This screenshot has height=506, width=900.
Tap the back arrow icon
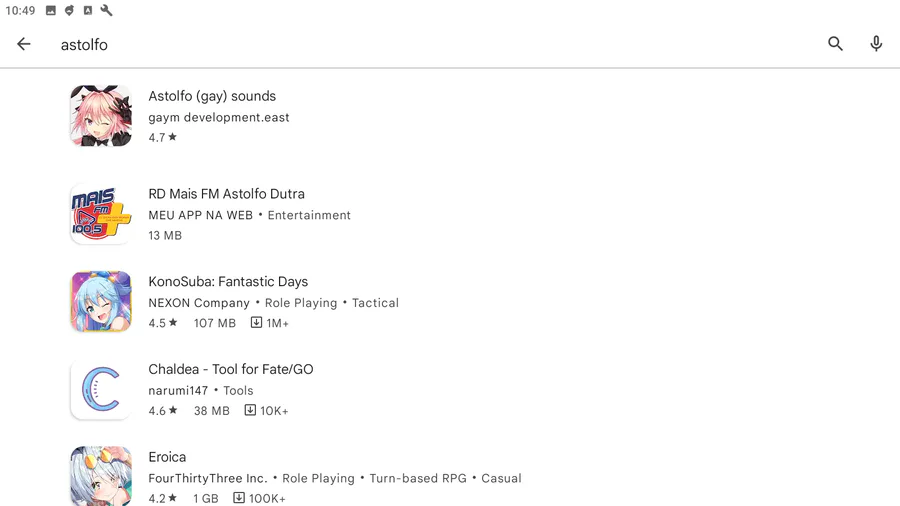pos(24,44)
